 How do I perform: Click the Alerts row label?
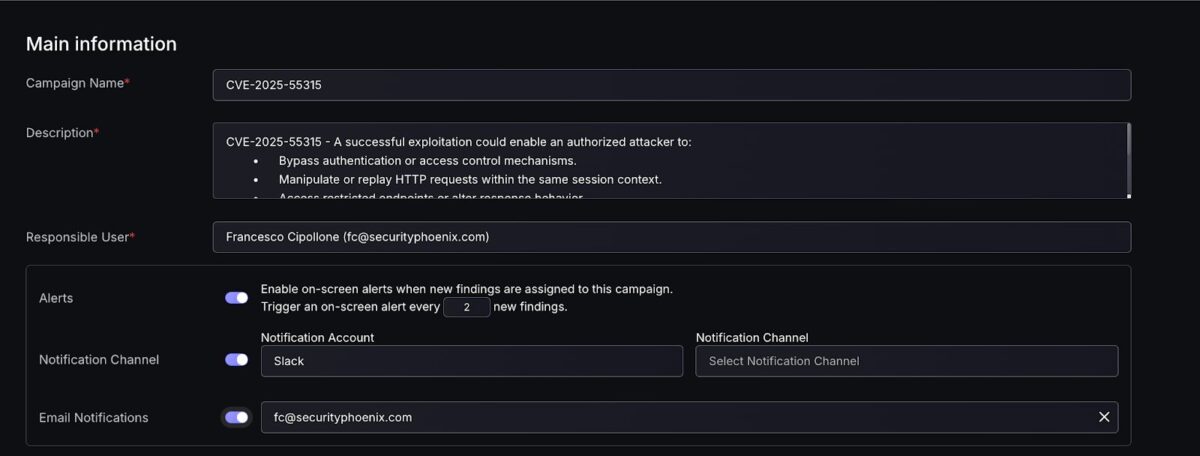(56, 298)
